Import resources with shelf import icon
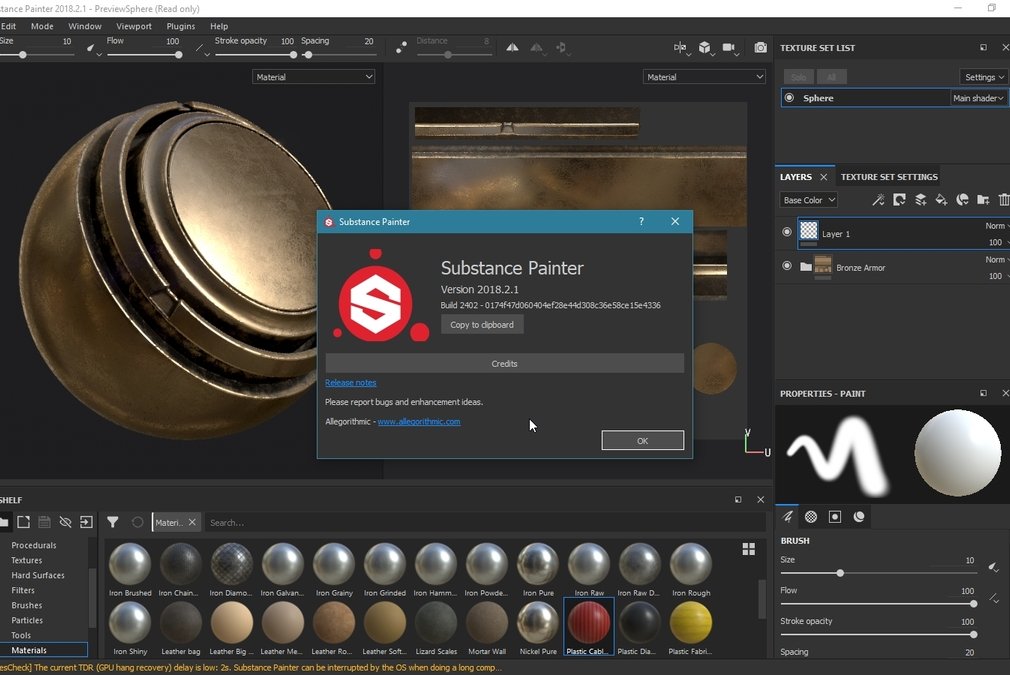 pos(86,522)
